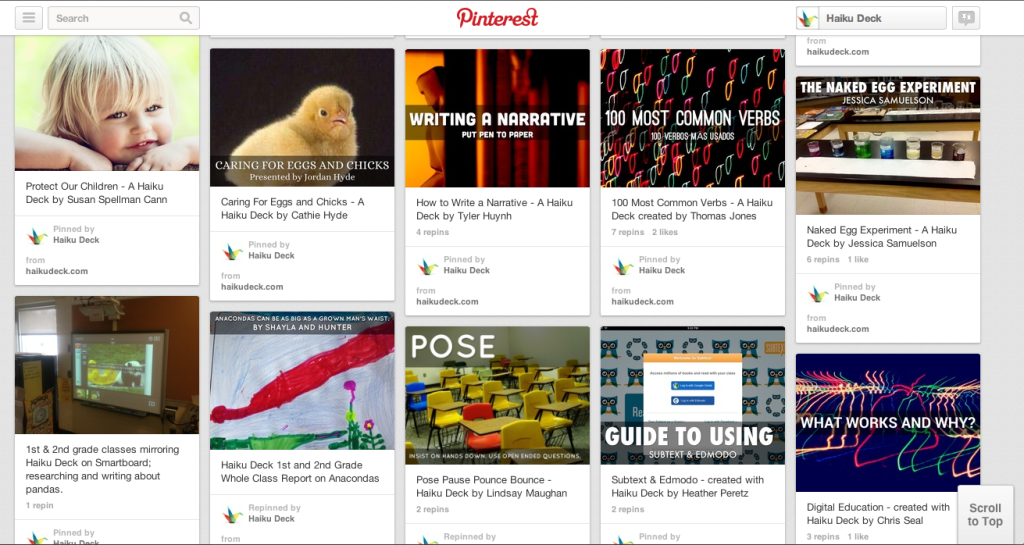This screenshot has width=1024, height=545.
Task: Click Haiku Deck name on Anacondas pin
Action: pyautogui.click(x=272, y=518)
